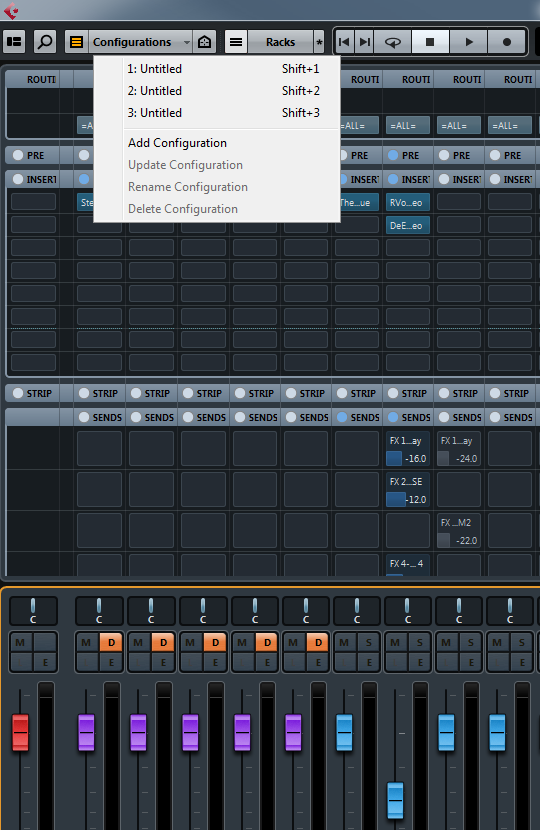Open the Ste insert slot
The height and width of the screenshot is (830, 540).
pos(86,202)
